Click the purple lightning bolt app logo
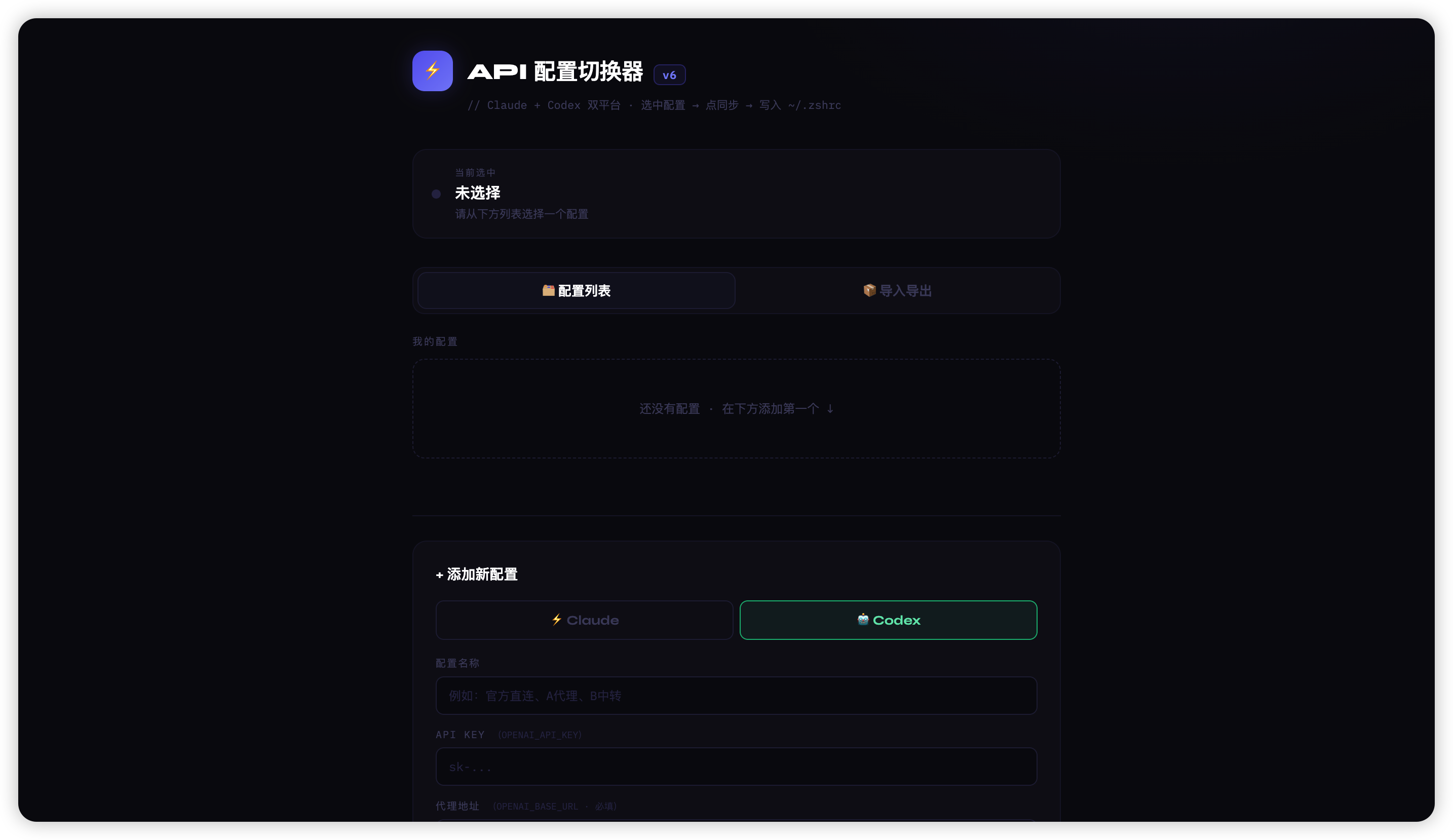Image resolution: width=1453 pixels, height=840 pixels. [x=433, y=71]
